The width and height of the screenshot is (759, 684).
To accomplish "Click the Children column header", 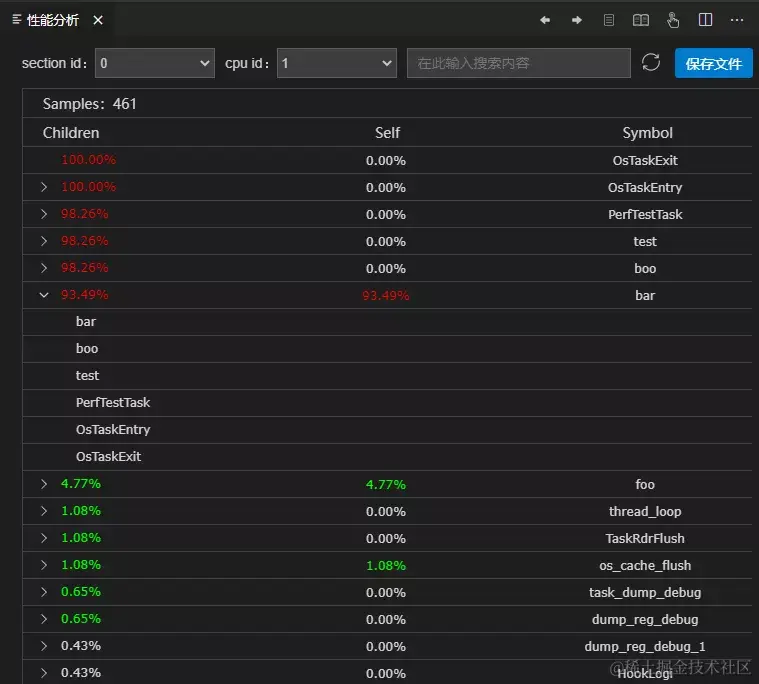I will (x=71, y=133).
